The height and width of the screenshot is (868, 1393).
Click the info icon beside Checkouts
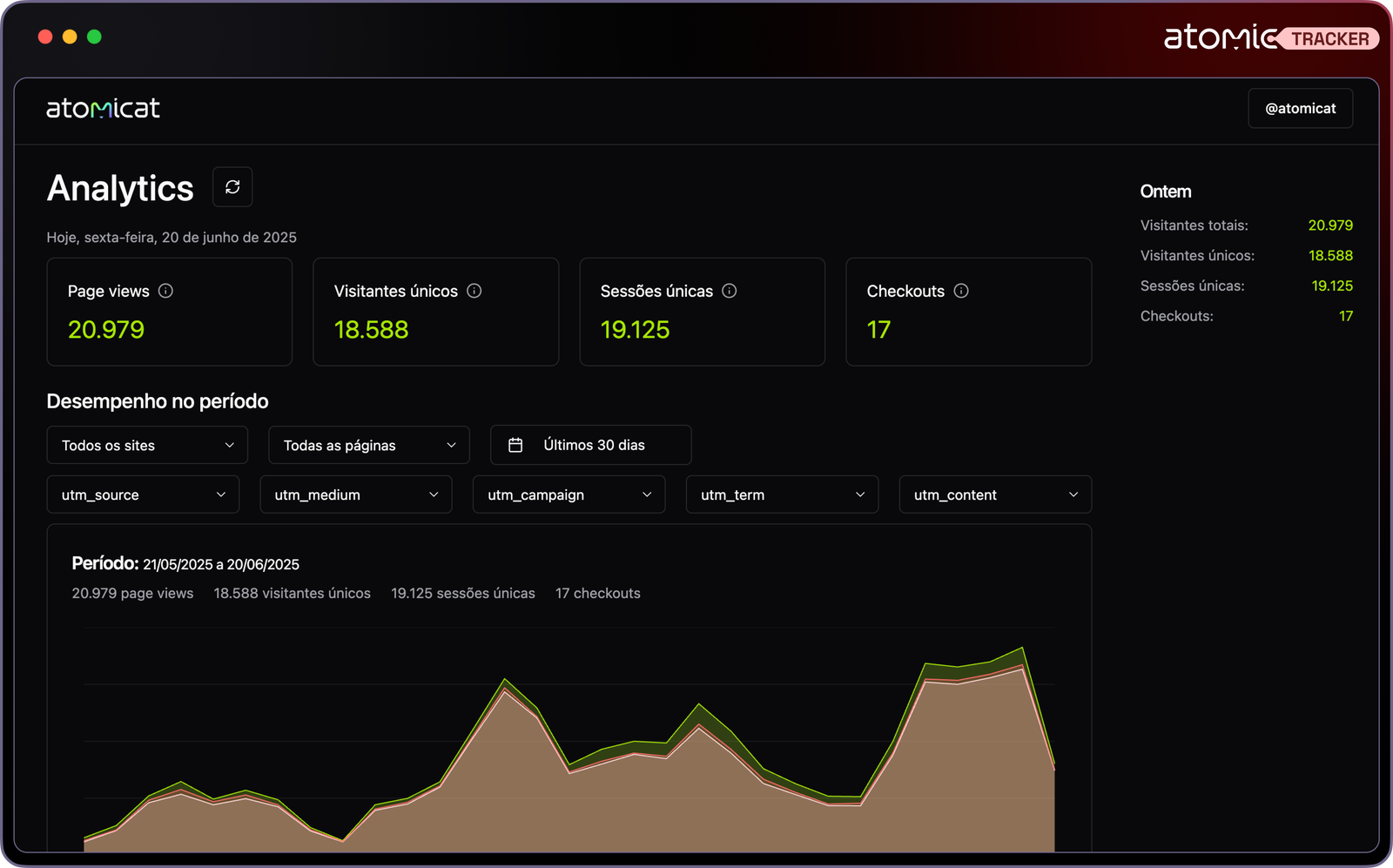coord(961,291)
